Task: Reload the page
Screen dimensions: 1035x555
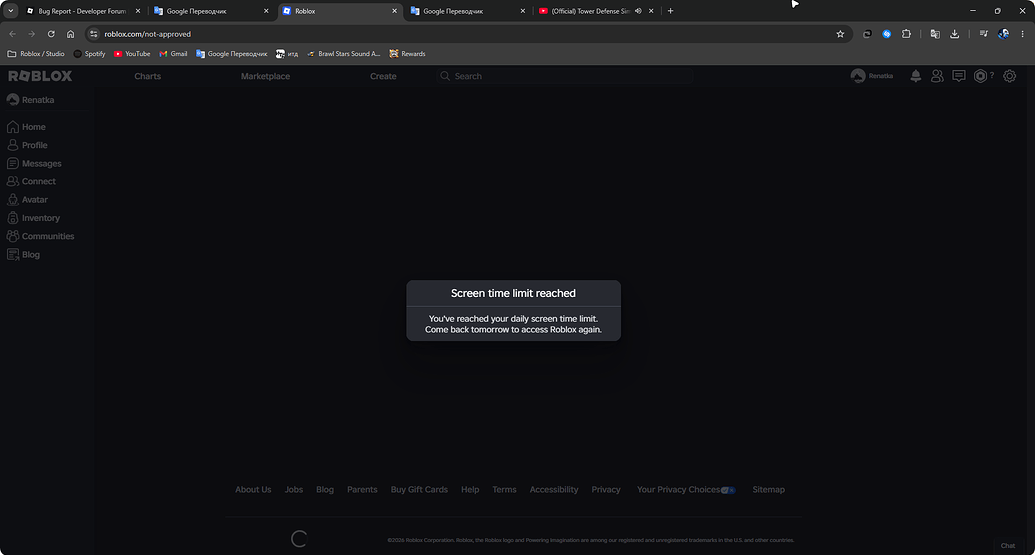Action: pyautogui.click(x=51, y=34)
